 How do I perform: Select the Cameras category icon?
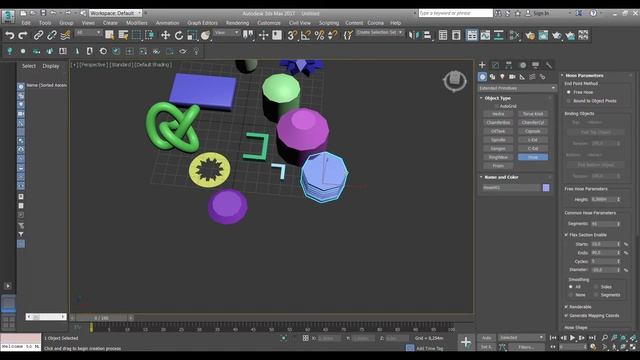[512, 77]
